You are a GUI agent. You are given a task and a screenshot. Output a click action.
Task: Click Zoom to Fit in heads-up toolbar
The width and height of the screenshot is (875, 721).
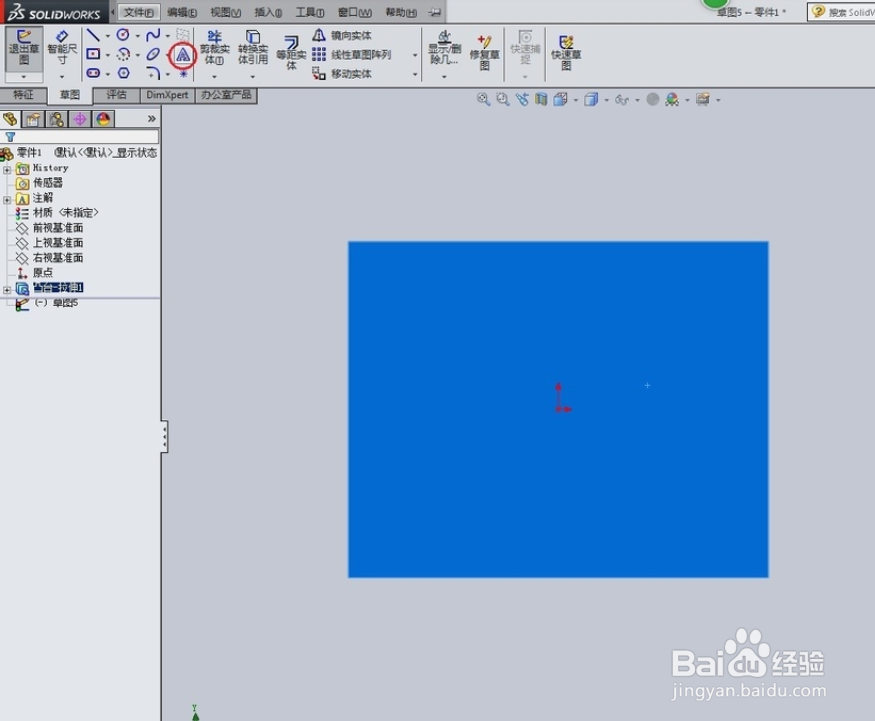(484, 99)
